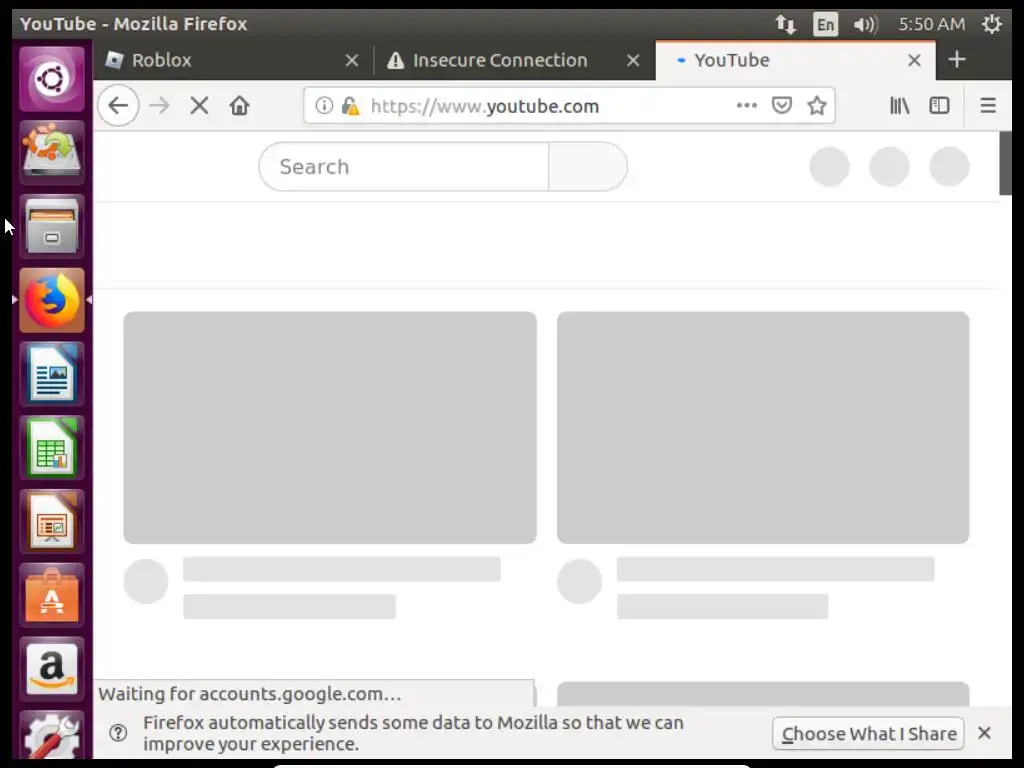This screenshot has width=1024, height=768.
Task: Close the Insecure Connection tab
Action: [633, 60]
